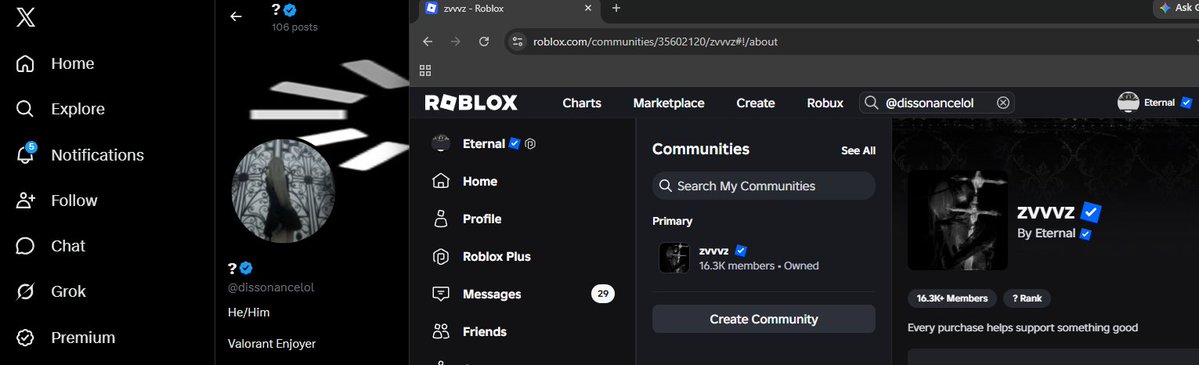Screen dimensions: 1199x365
Task: Open Chat in the X sidebar
Action: 50,246
